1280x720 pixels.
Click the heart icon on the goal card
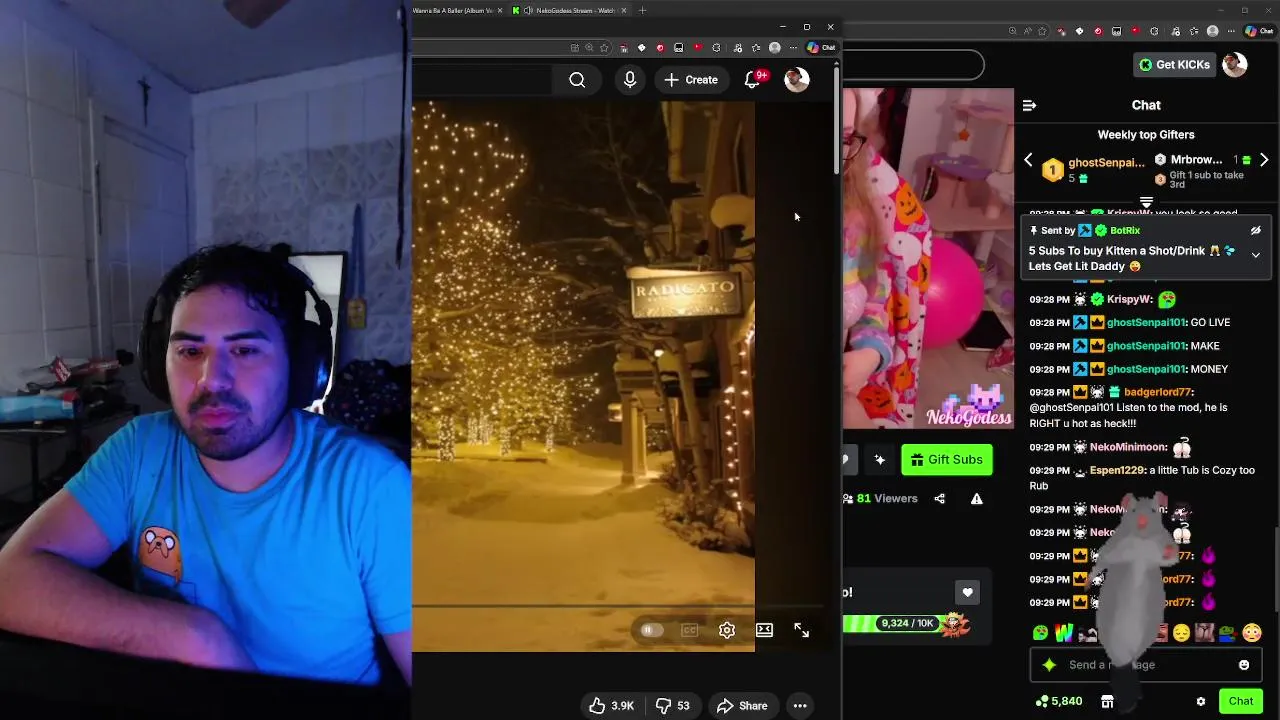point(967,592)
